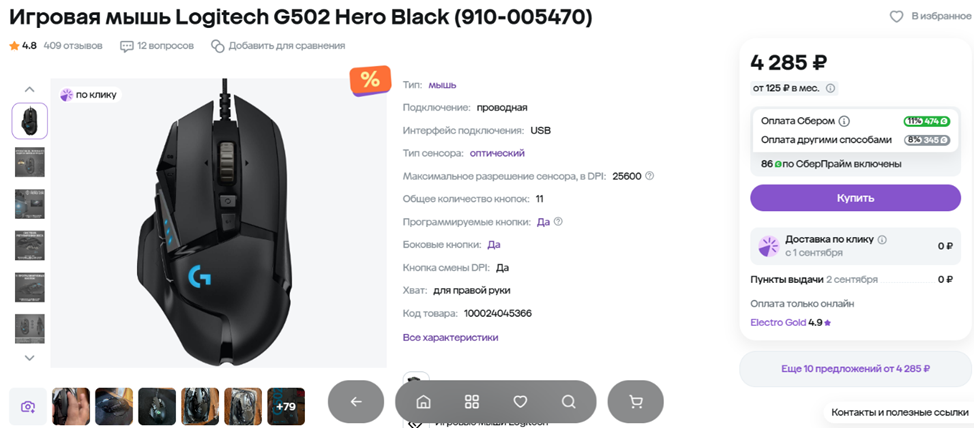Open the home icon in bottom bar

click(x=423, y=402)
